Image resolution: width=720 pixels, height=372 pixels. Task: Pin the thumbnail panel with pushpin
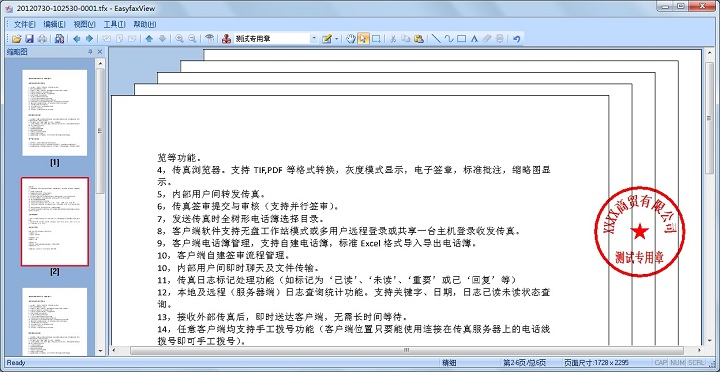click(90, 52)
